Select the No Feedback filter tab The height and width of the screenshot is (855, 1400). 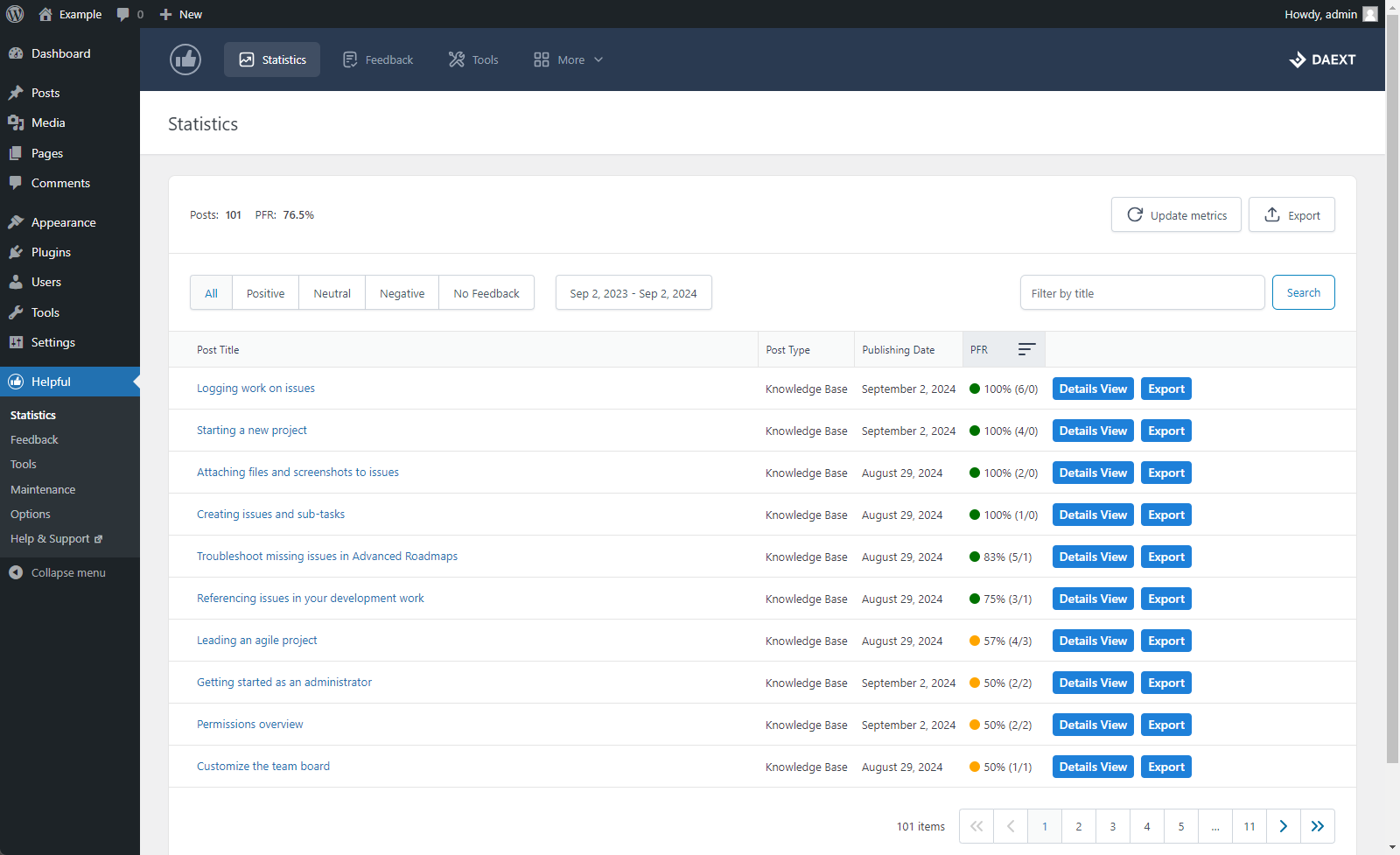coord(486,293)
